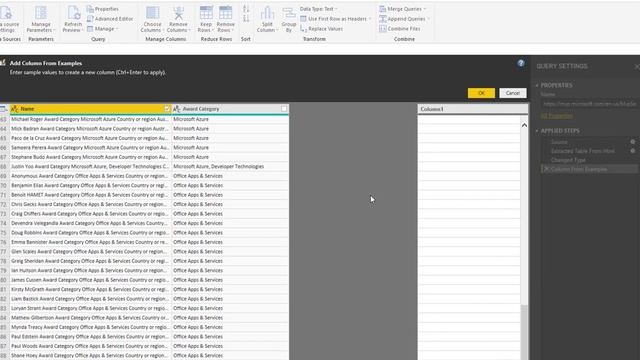Click the Column1 header
Image resolution: width=640 pixels, height=360 pixels.
tap(473, 109)
